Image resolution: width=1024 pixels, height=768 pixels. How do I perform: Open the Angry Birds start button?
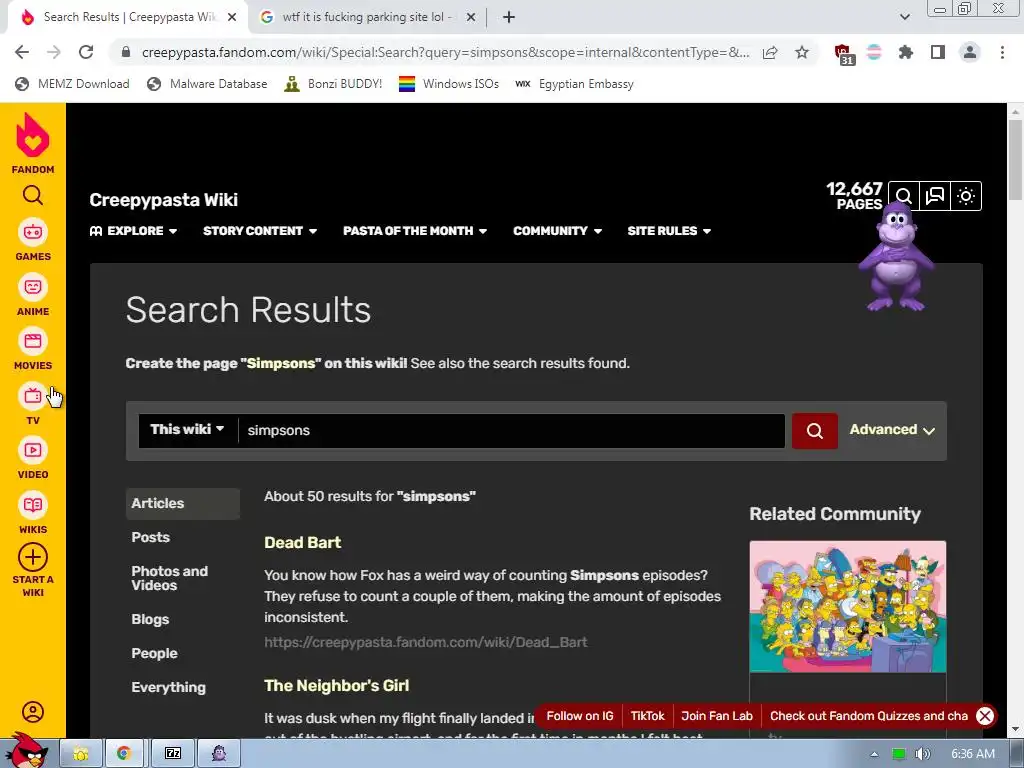(26, 750)
